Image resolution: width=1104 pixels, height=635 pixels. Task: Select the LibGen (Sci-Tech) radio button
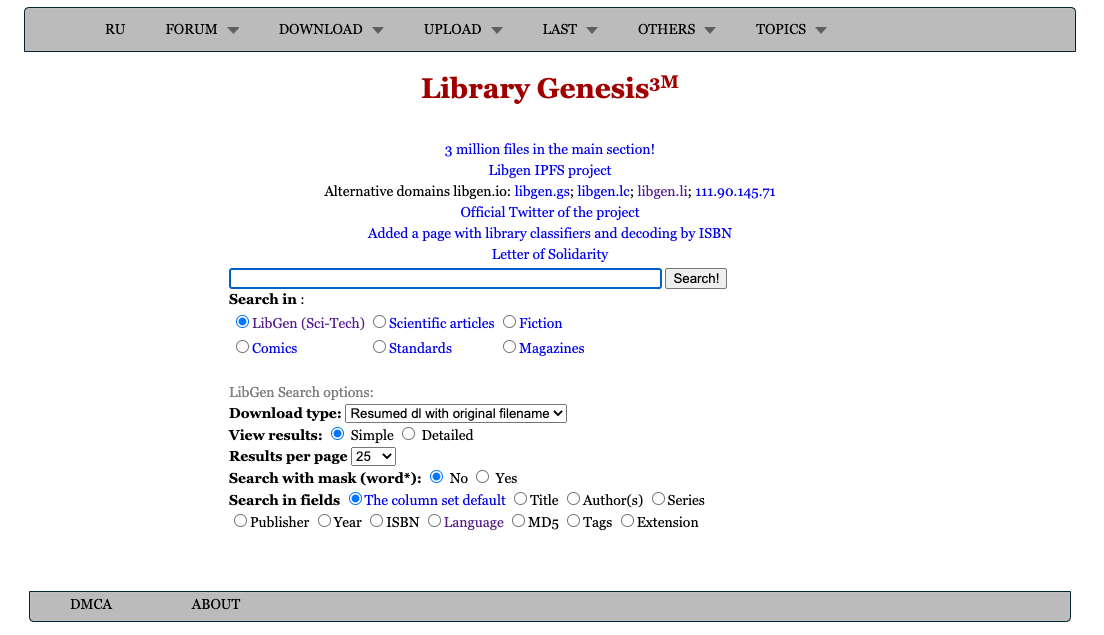pos(242,322)
